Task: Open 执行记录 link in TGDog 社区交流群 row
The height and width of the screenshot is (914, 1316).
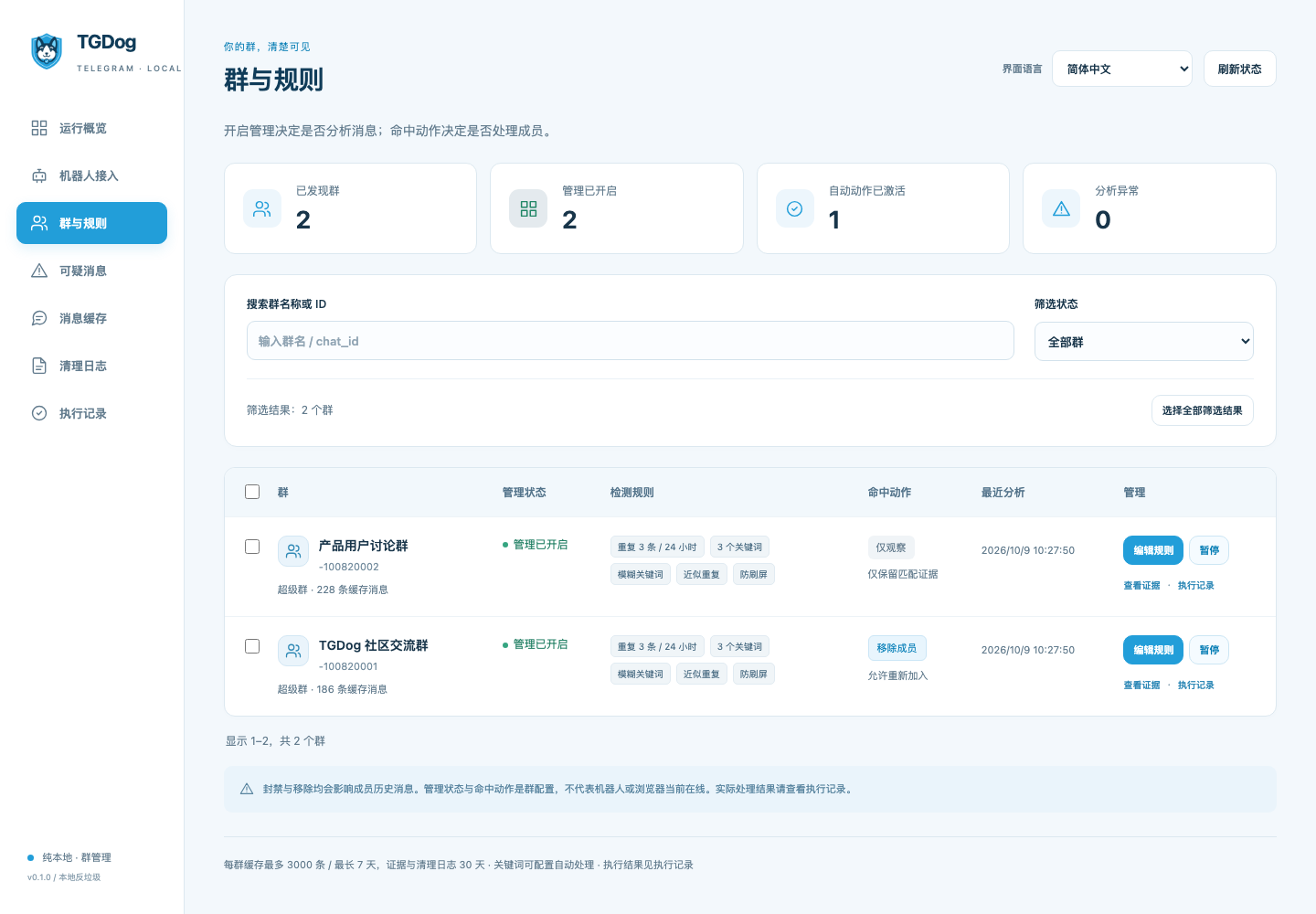Action: [x=1195, y=685]
